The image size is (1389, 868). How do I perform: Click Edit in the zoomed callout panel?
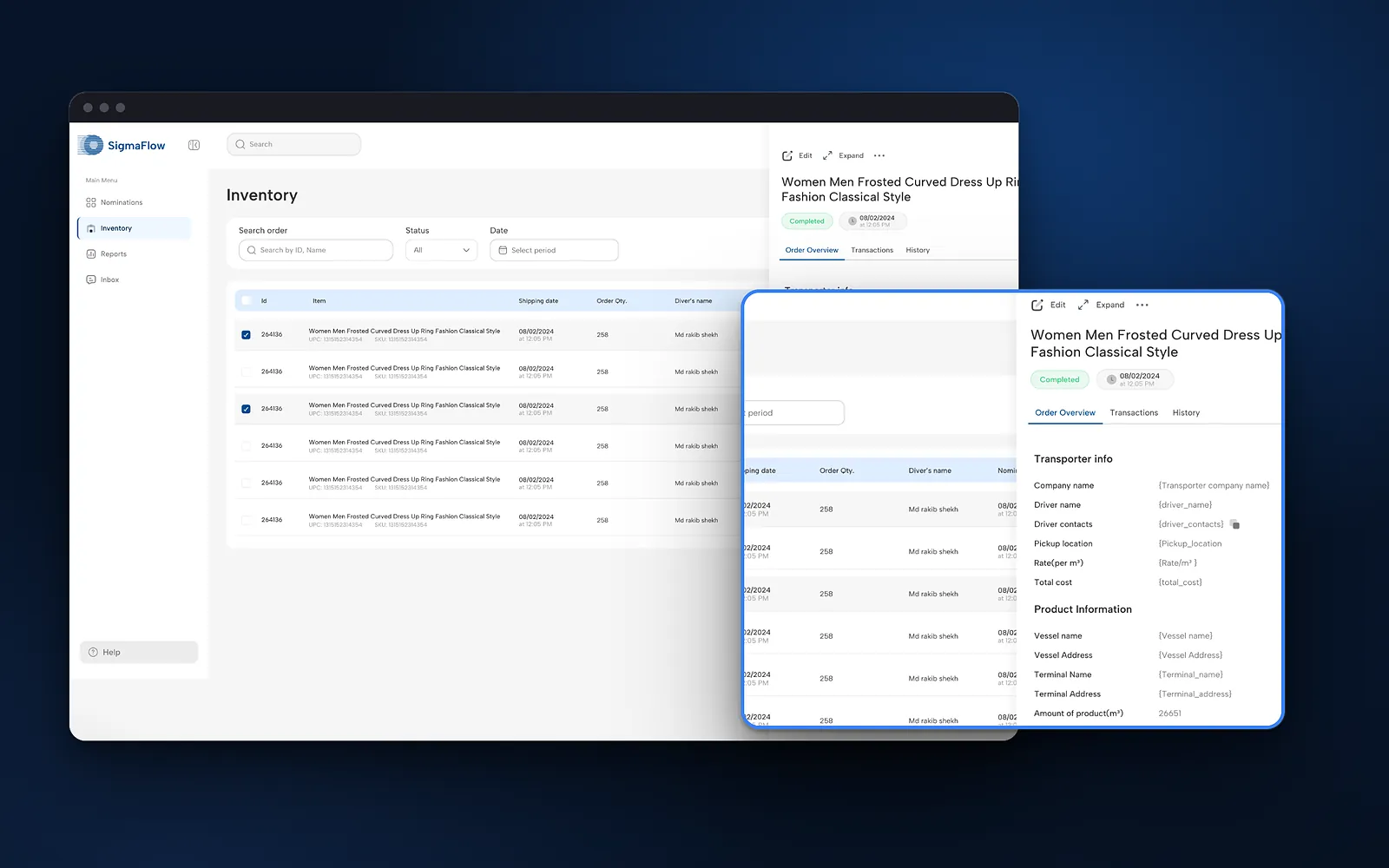pos(1048,305)
